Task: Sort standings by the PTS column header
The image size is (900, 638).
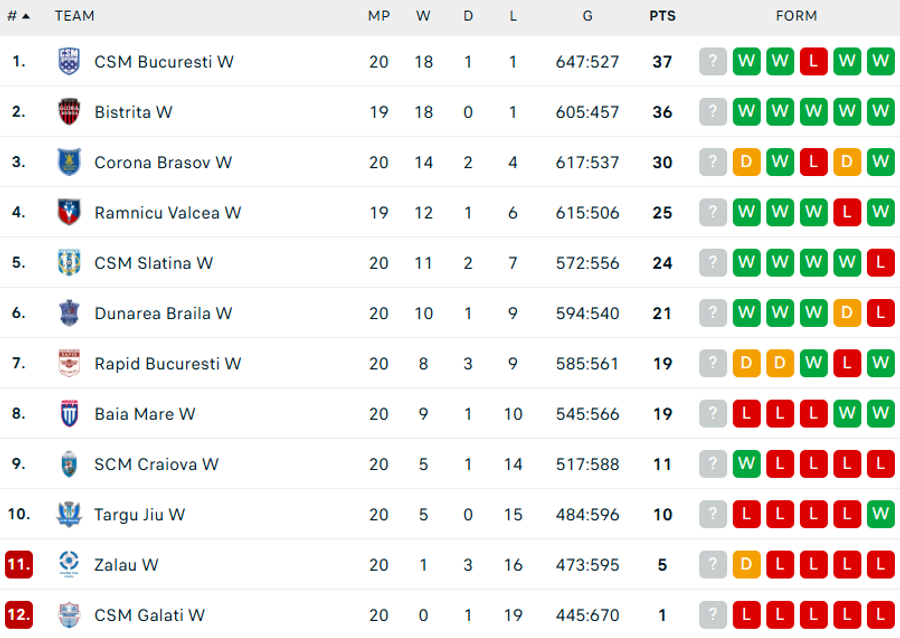Action: tap(662, 16)
